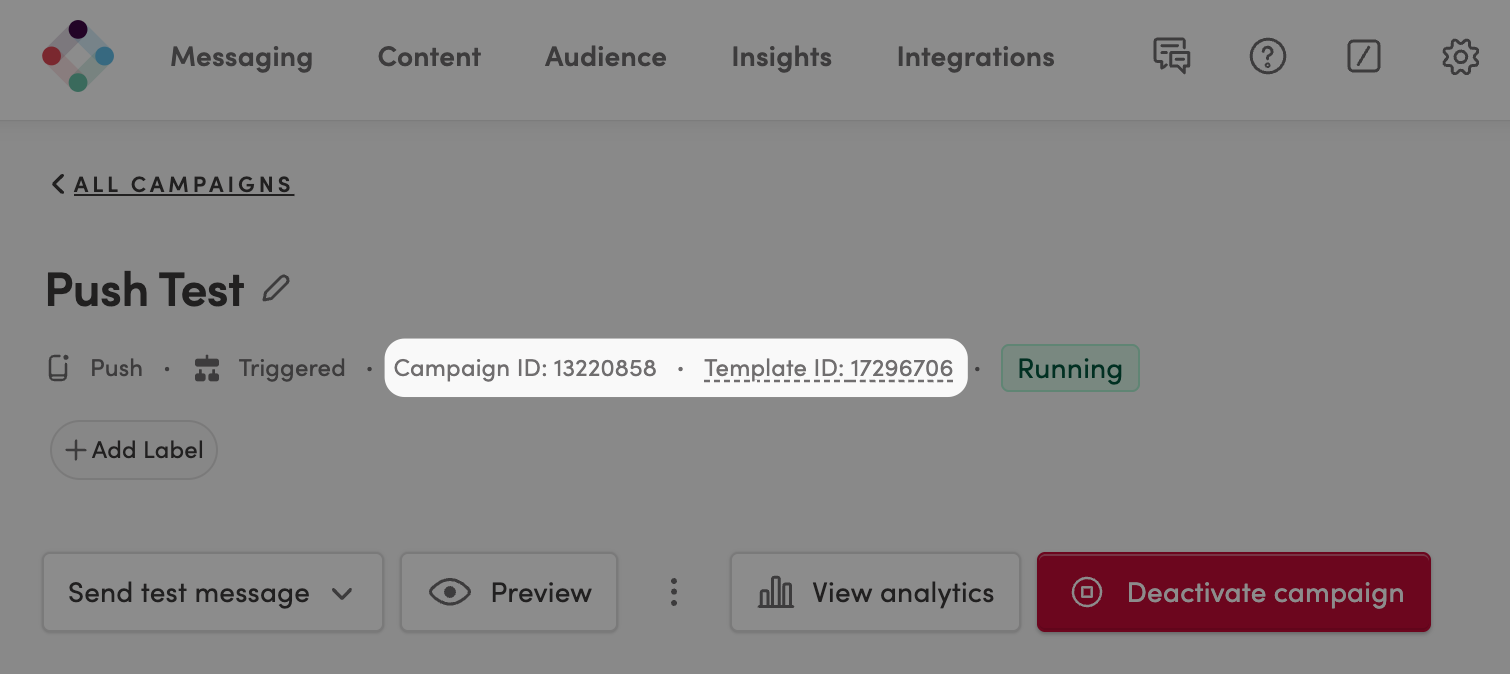Image resolution: width=1510 pixels, height=674 pixels.
Task: Click the Triggered delivery type icon
Action: tap(207, 368)
